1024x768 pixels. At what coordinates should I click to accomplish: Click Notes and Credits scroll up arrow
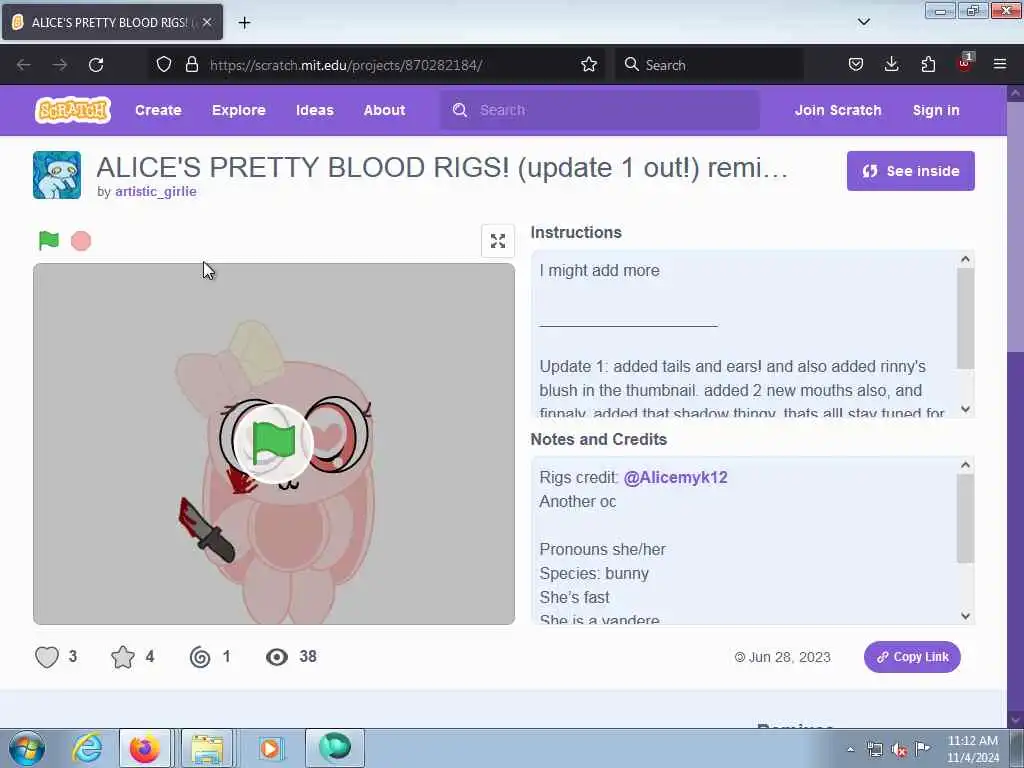click(x=965, y=465)
